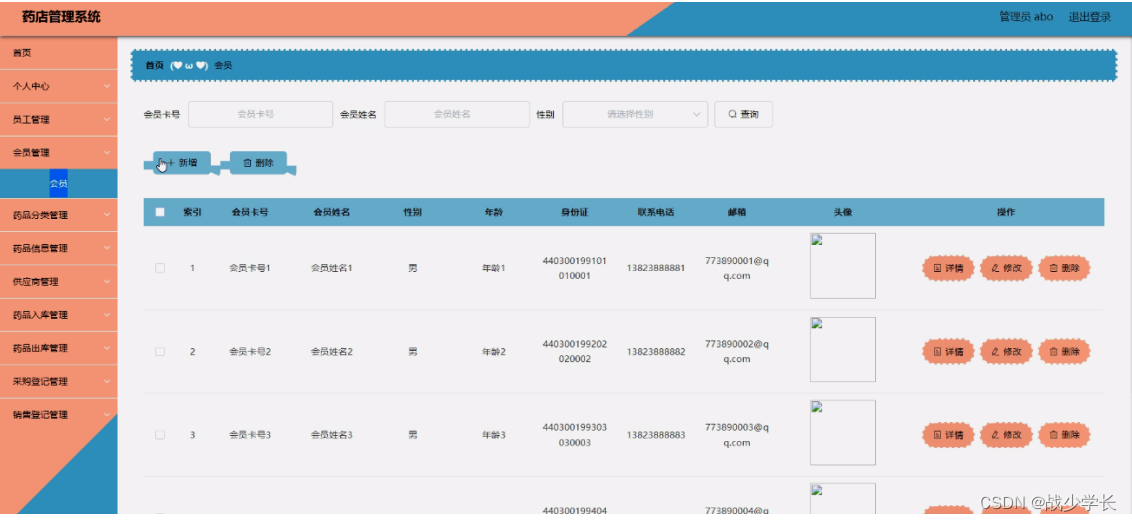Viewport: 1132px width, 521px height.
Task: Click the 新增 button
Action: point(181,163)
